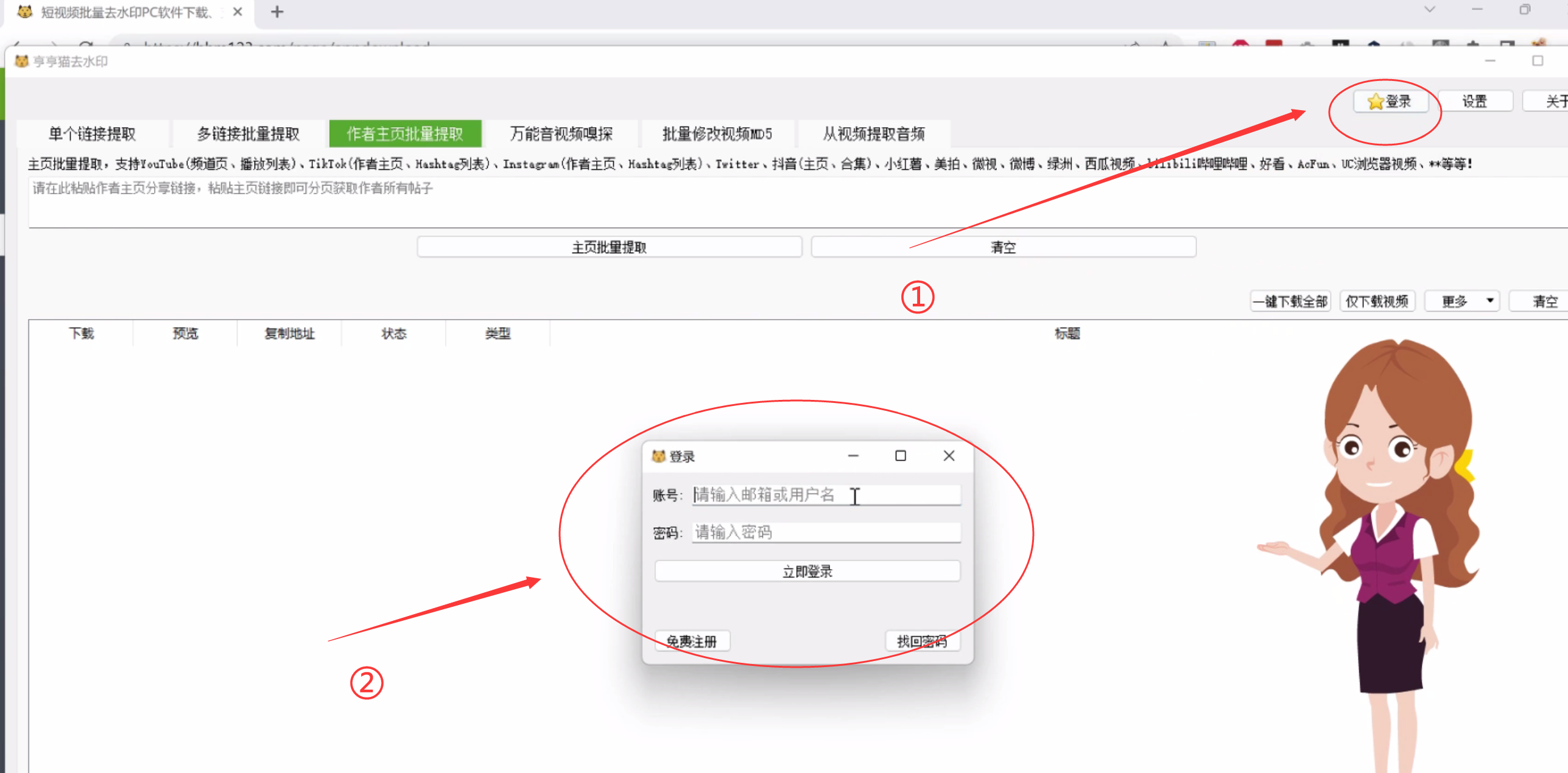Open the 设置 settings button
The image size is (1568, 773).
1474,102
